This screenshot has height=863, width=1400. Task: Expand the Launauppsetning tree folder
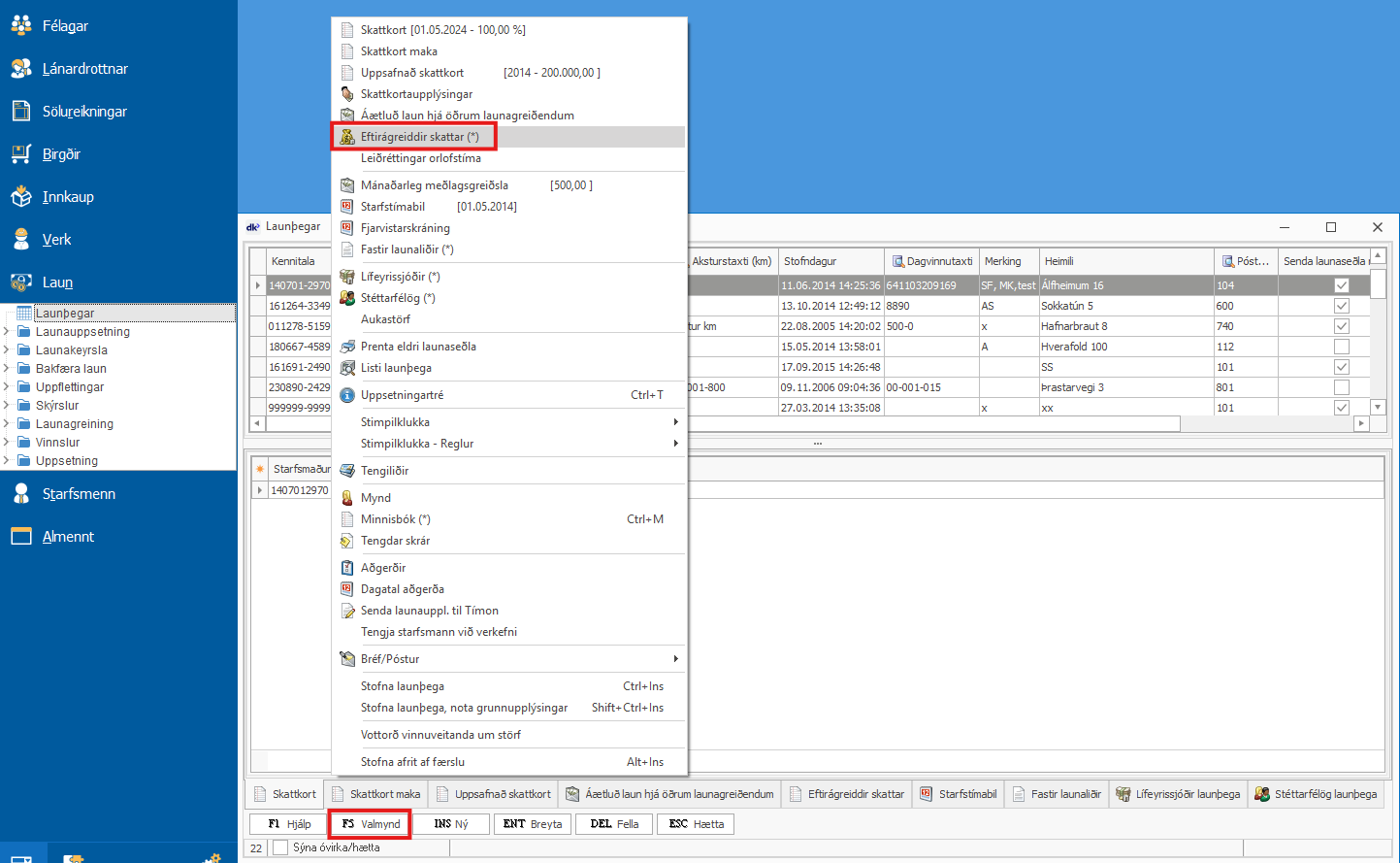pyautogui.click(x=7, y=332)
